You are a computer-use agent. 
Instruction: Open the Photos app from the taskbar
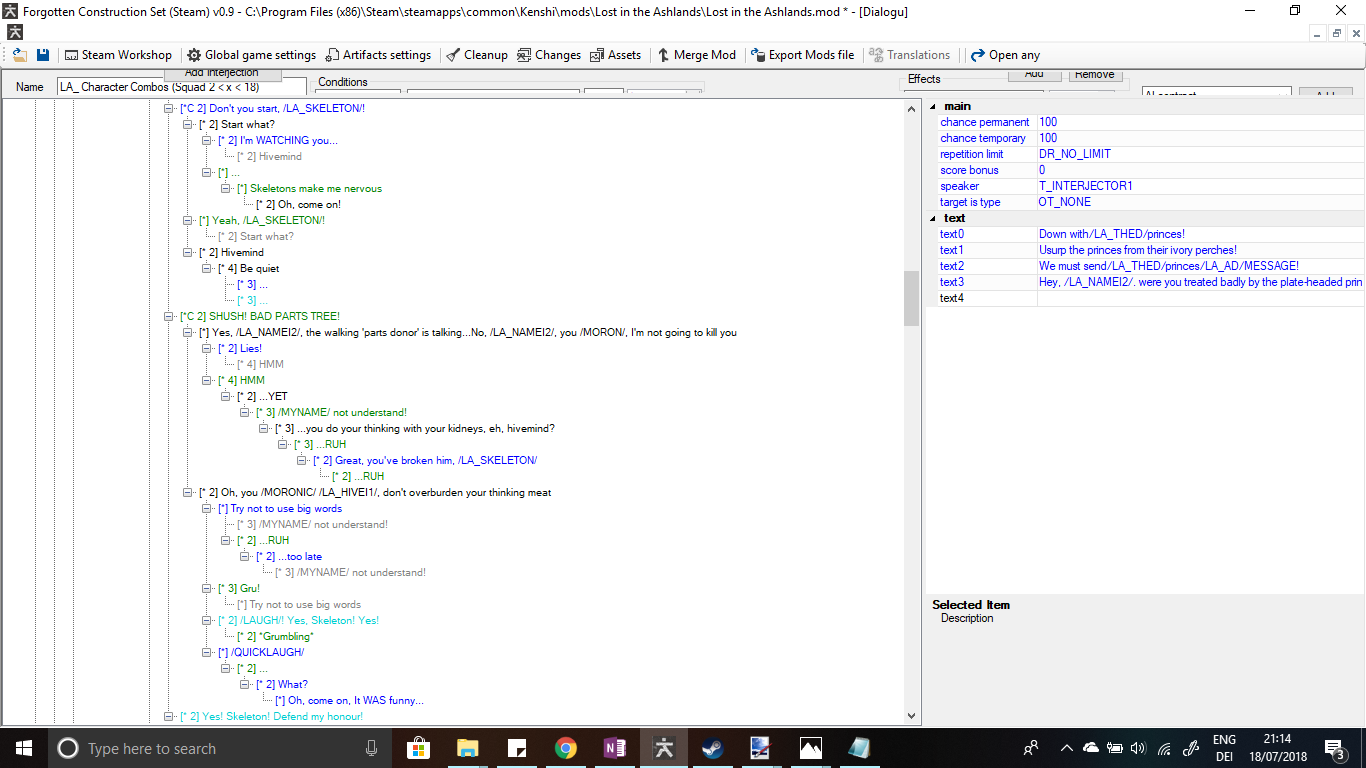(811, 748)
